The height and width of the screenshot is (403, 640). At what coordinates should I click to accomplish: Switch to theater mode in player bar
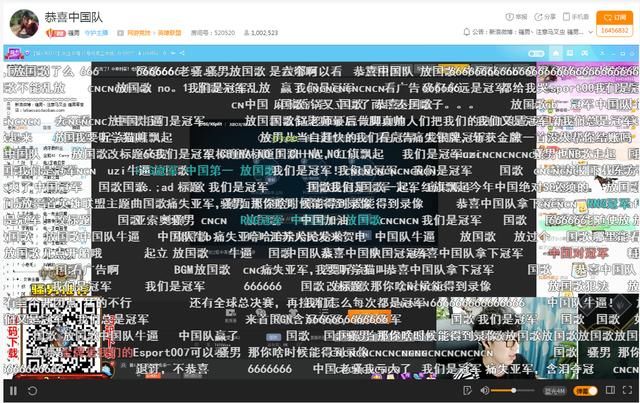(610, 390)
